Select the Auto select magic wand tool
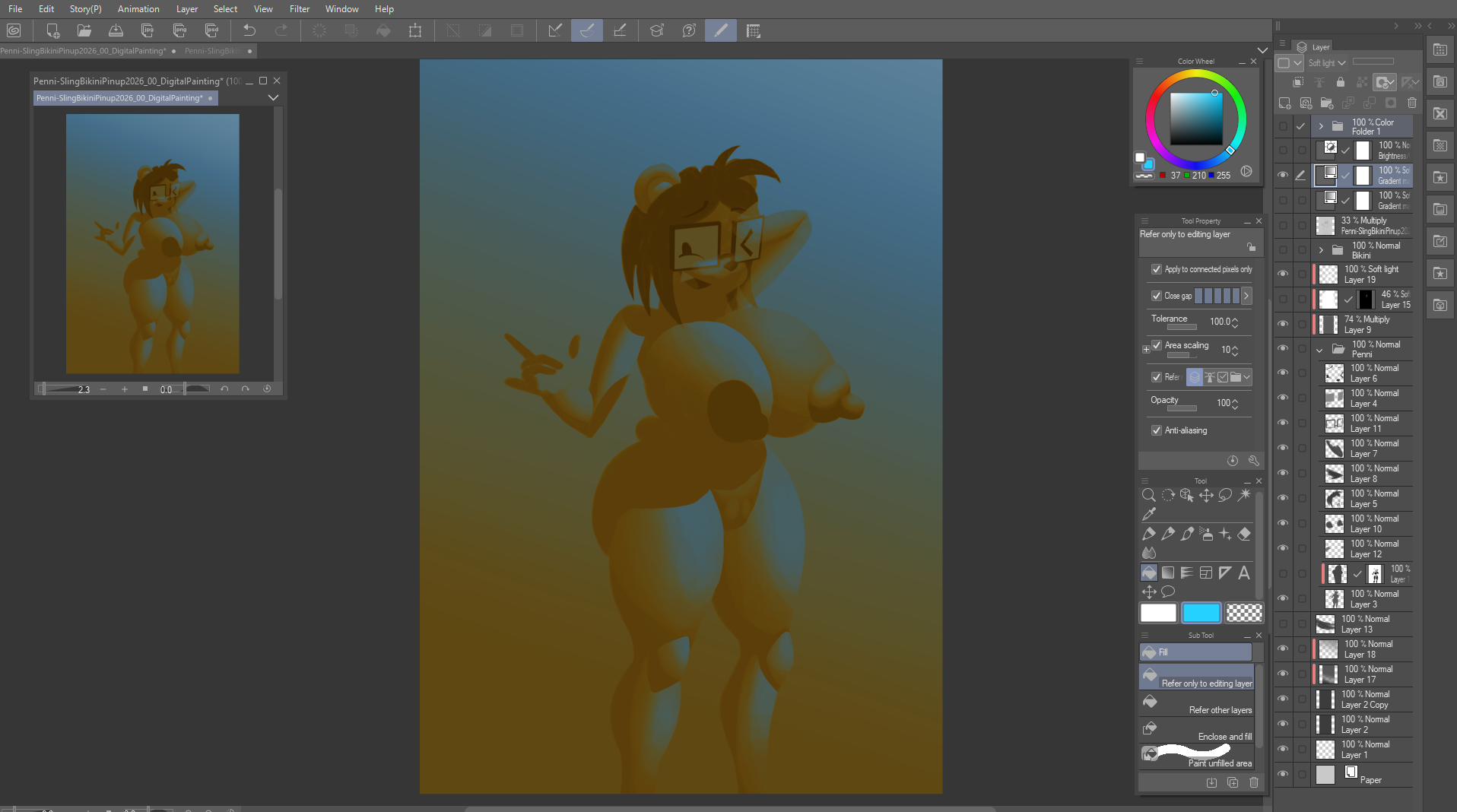 click(1244, 495)
